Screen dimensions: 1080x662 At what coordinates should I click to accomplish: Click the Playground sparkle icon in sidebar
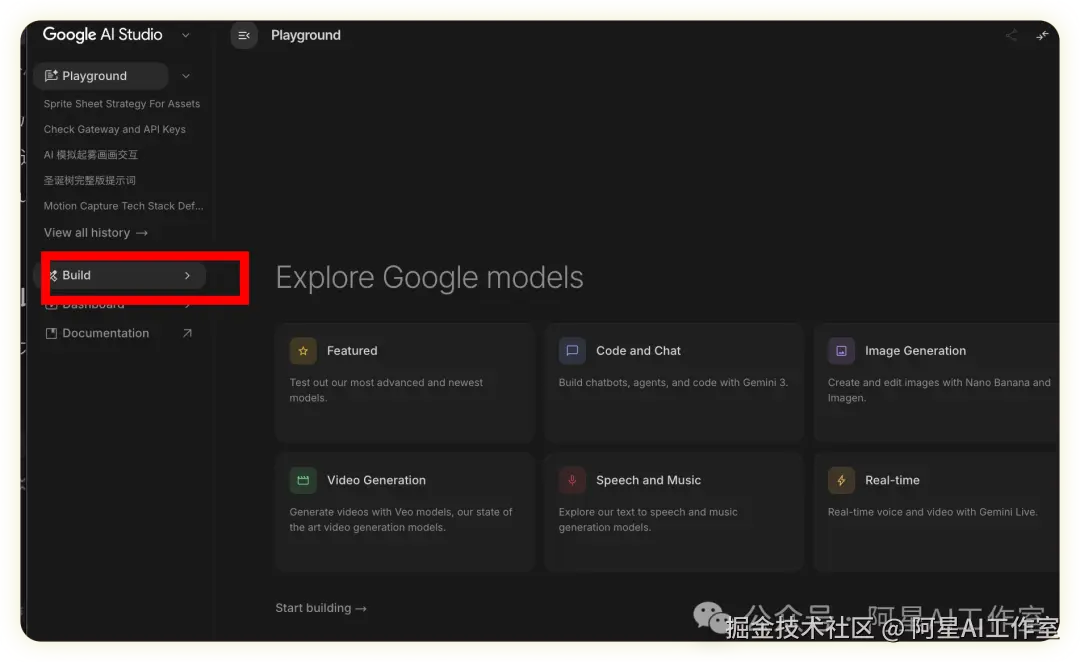pos(51,76)
